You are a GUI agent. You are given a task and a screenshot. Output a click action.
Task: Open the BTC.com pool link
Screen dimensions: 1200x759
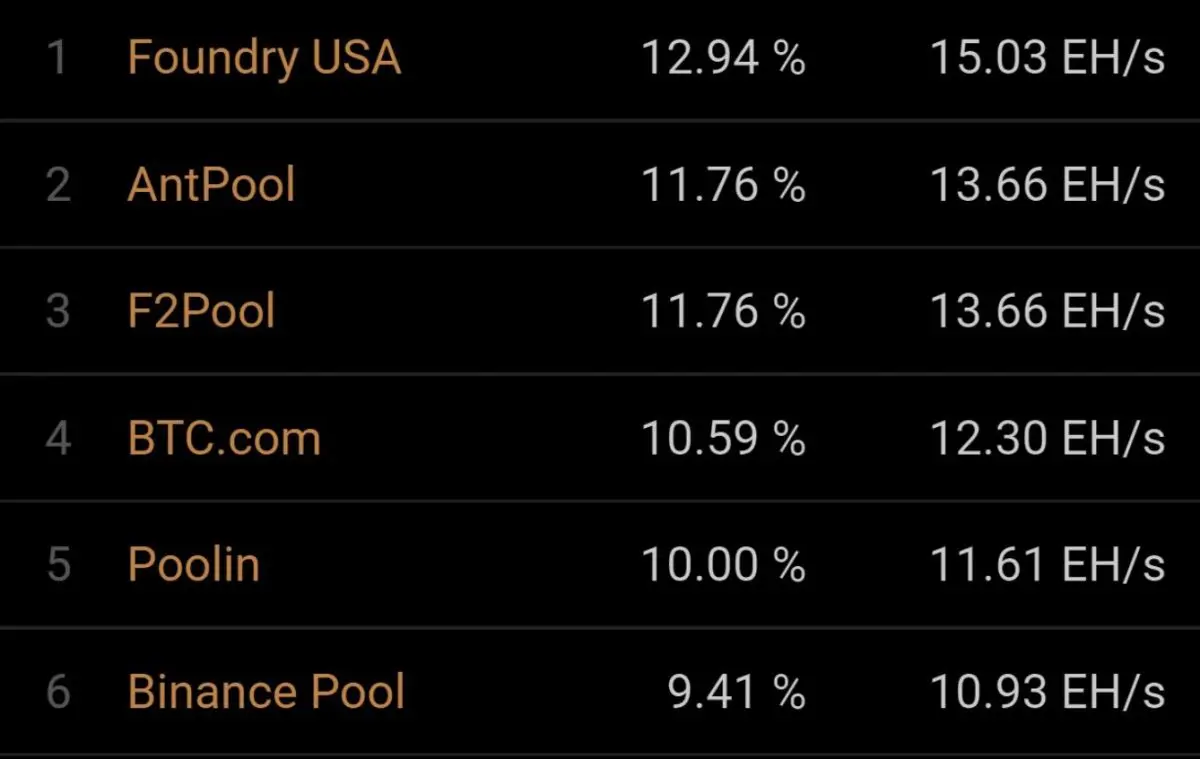click(224, 438)
